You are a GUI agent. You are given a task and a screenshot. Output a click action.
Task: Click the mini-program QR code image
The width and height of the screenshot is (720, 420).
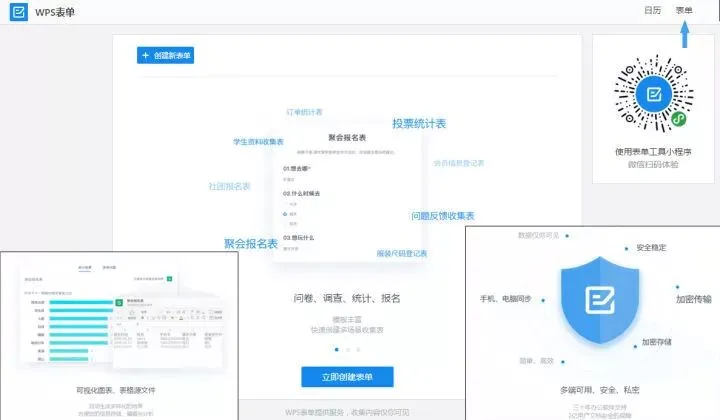pos(653,94)
